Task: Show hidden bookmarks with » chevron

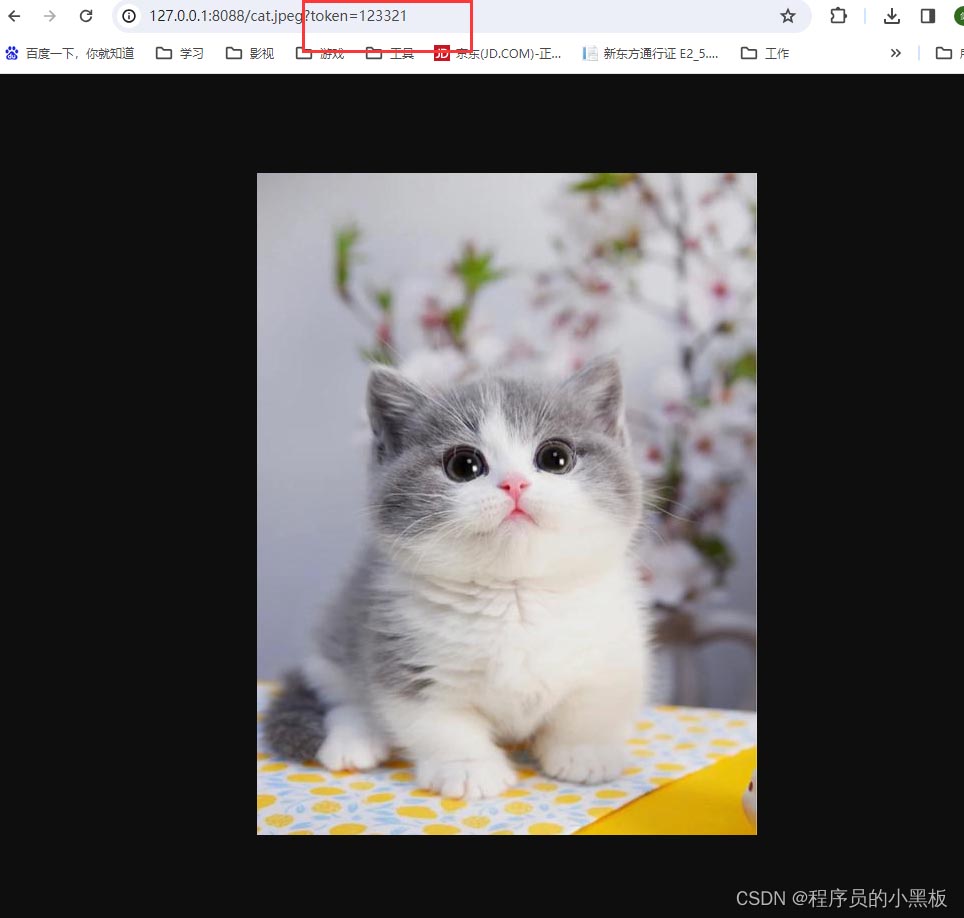Action: (x=896, y=53)
